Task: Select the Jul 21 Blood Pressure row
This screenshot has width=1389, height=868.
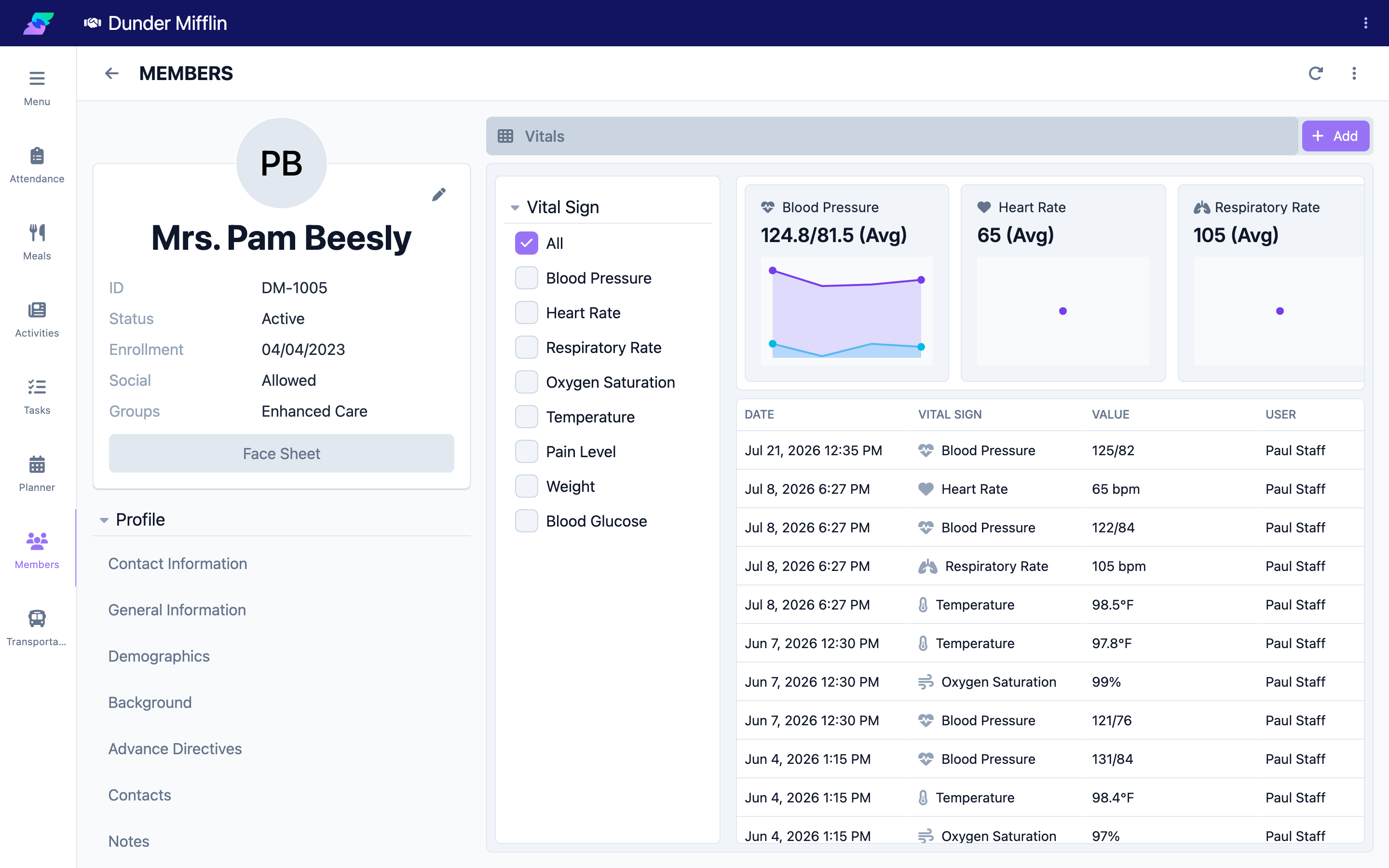Action: pyautogui.click(x=1050, y=450)
